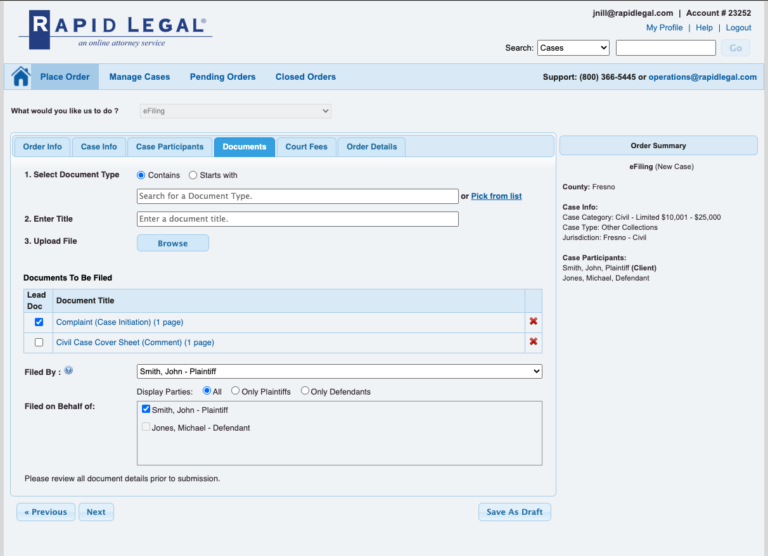The image size is (768, 556).
Task: Click Save As Draft button
Action: pos(514,512)
